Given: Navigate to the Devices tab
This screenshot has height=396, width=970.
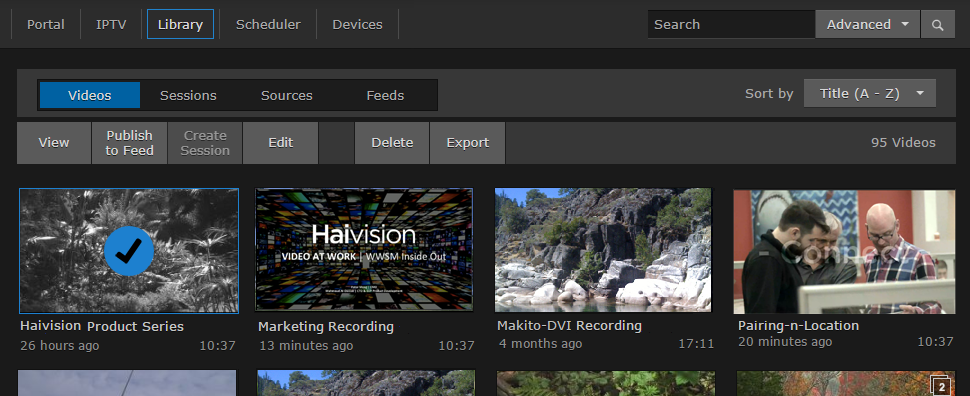Looking at the screenshot, I should [x=357, y=25].
